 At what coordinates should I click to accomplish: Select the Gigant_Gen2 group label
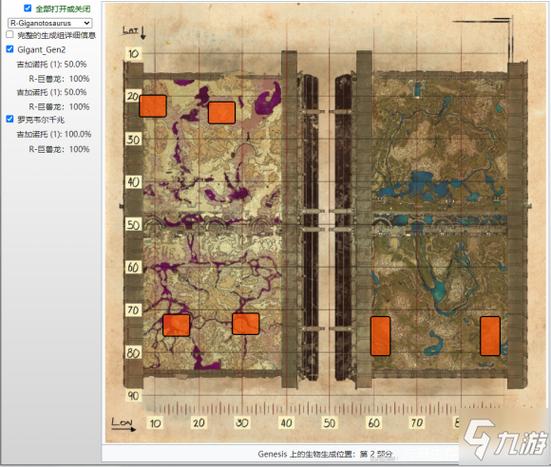tap(41, 50)
